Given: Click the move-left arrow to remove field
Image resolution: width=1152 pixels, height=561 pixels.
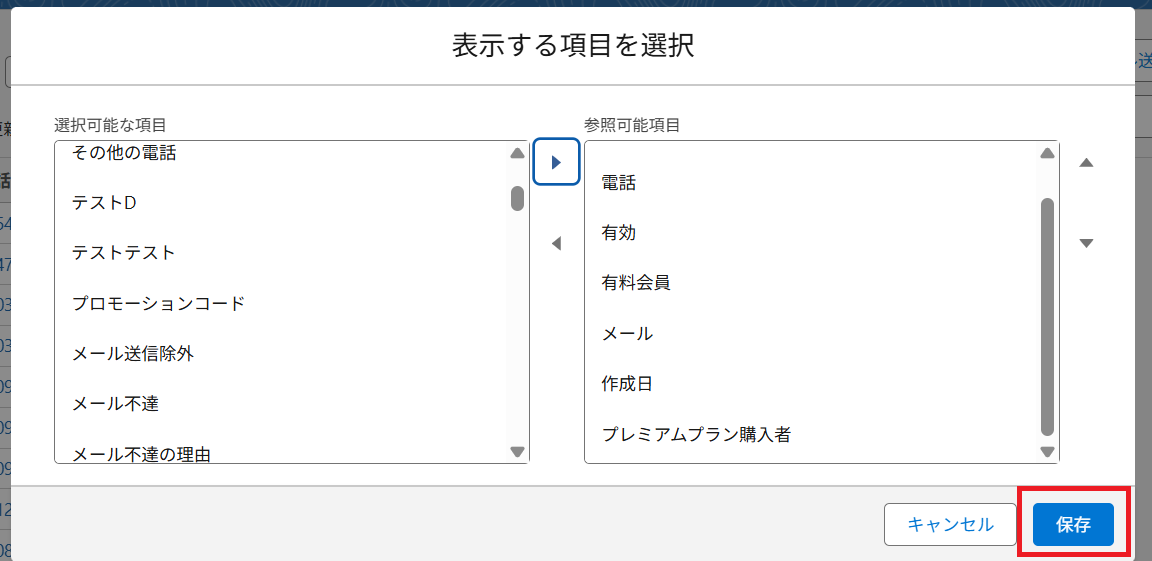Looking at the screenshot, I should [557, 243].
